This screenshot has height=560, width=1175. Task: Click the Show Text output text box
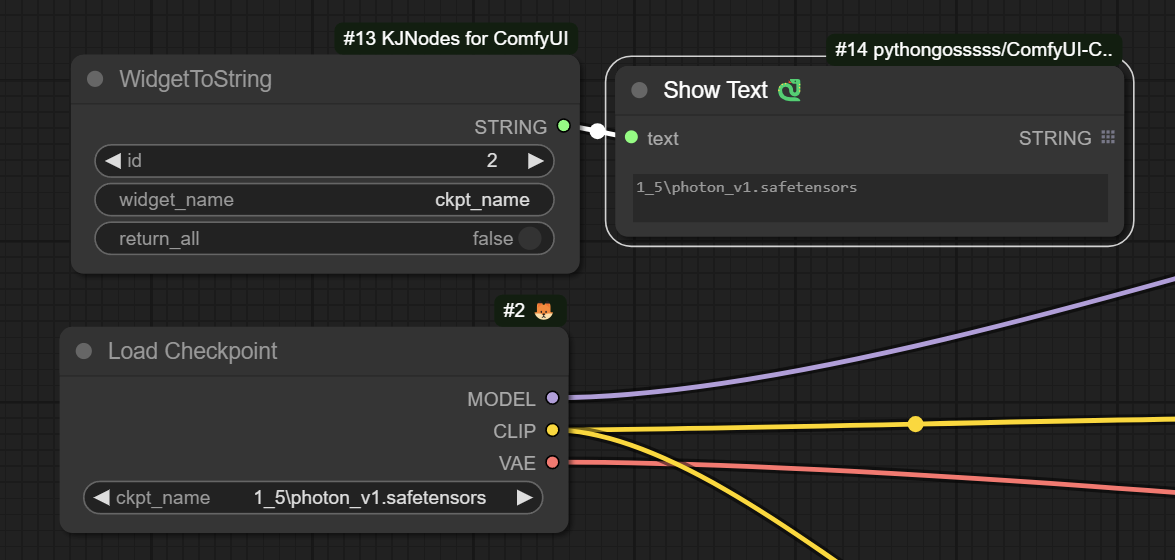pos(870,197)
